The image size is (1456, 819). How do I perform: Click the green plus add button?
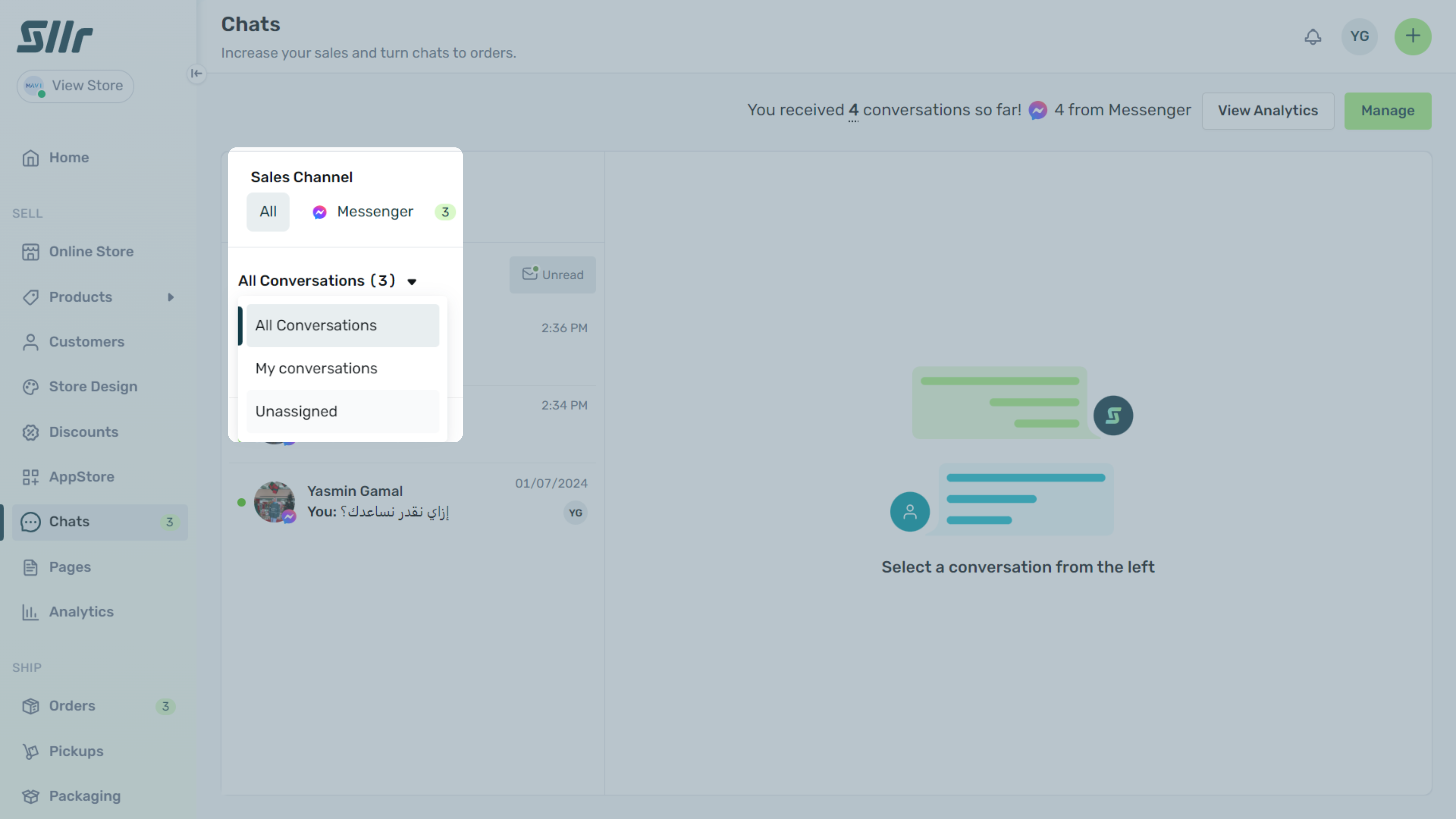1413,37
